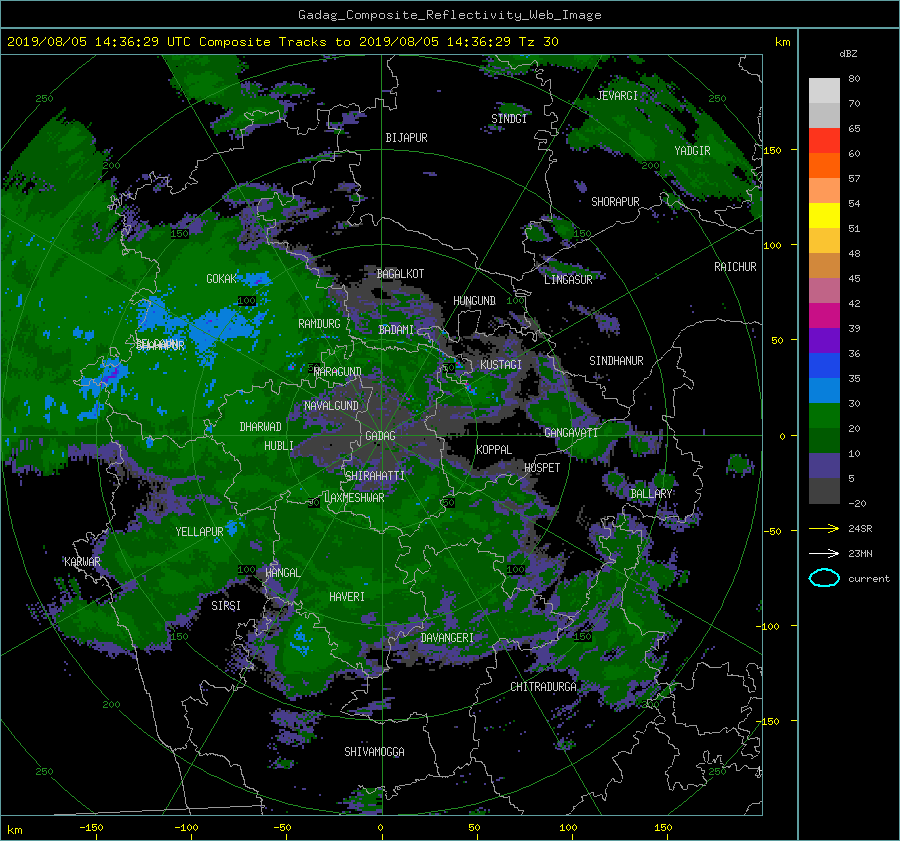Viewport: 900px width, 841px height.
Task: Click the Gadag Composite Reflectivity title
Action: (x=449, y=15)
